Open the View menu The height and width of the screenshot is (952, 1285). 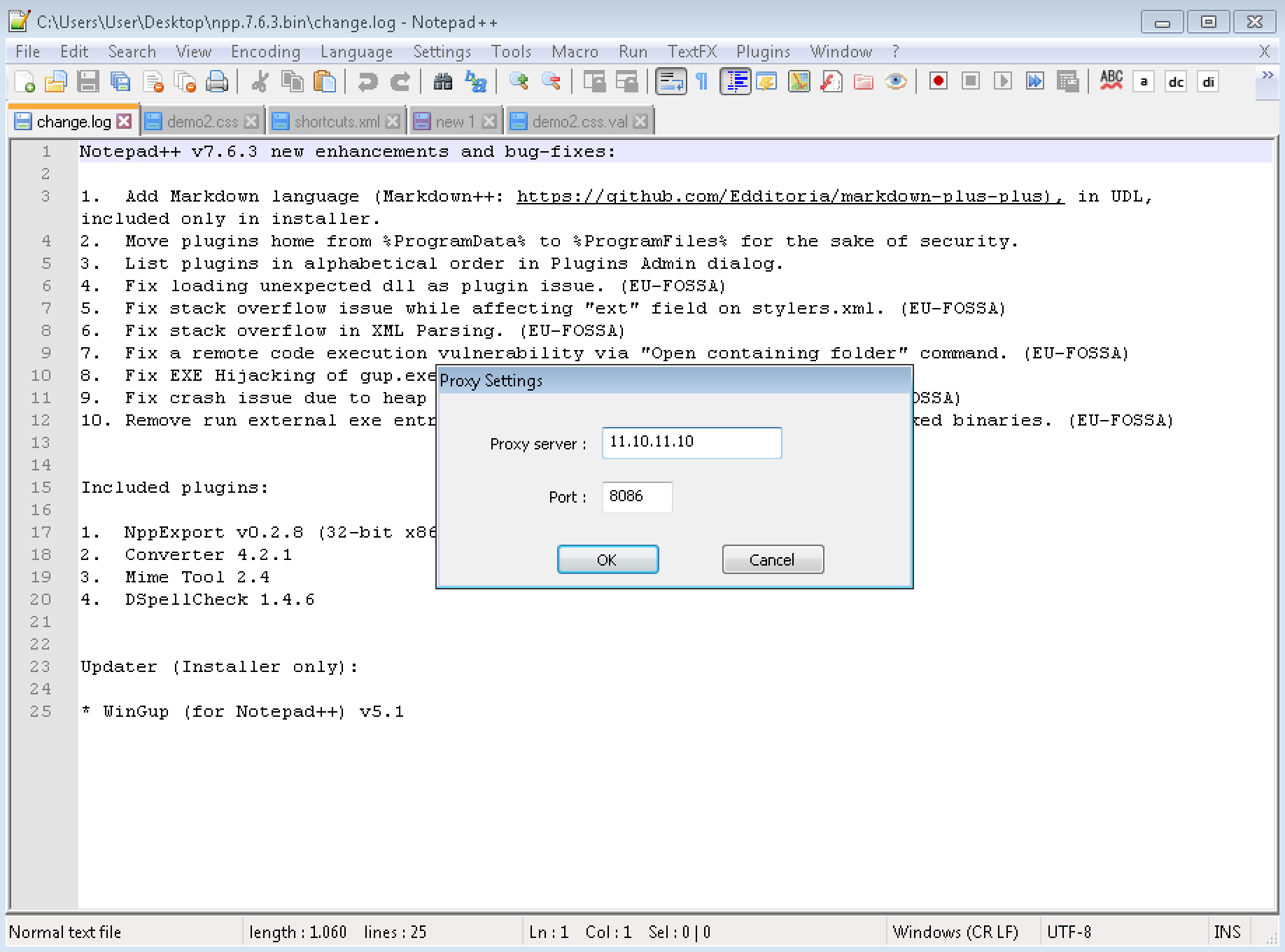(x=194, y=52)
